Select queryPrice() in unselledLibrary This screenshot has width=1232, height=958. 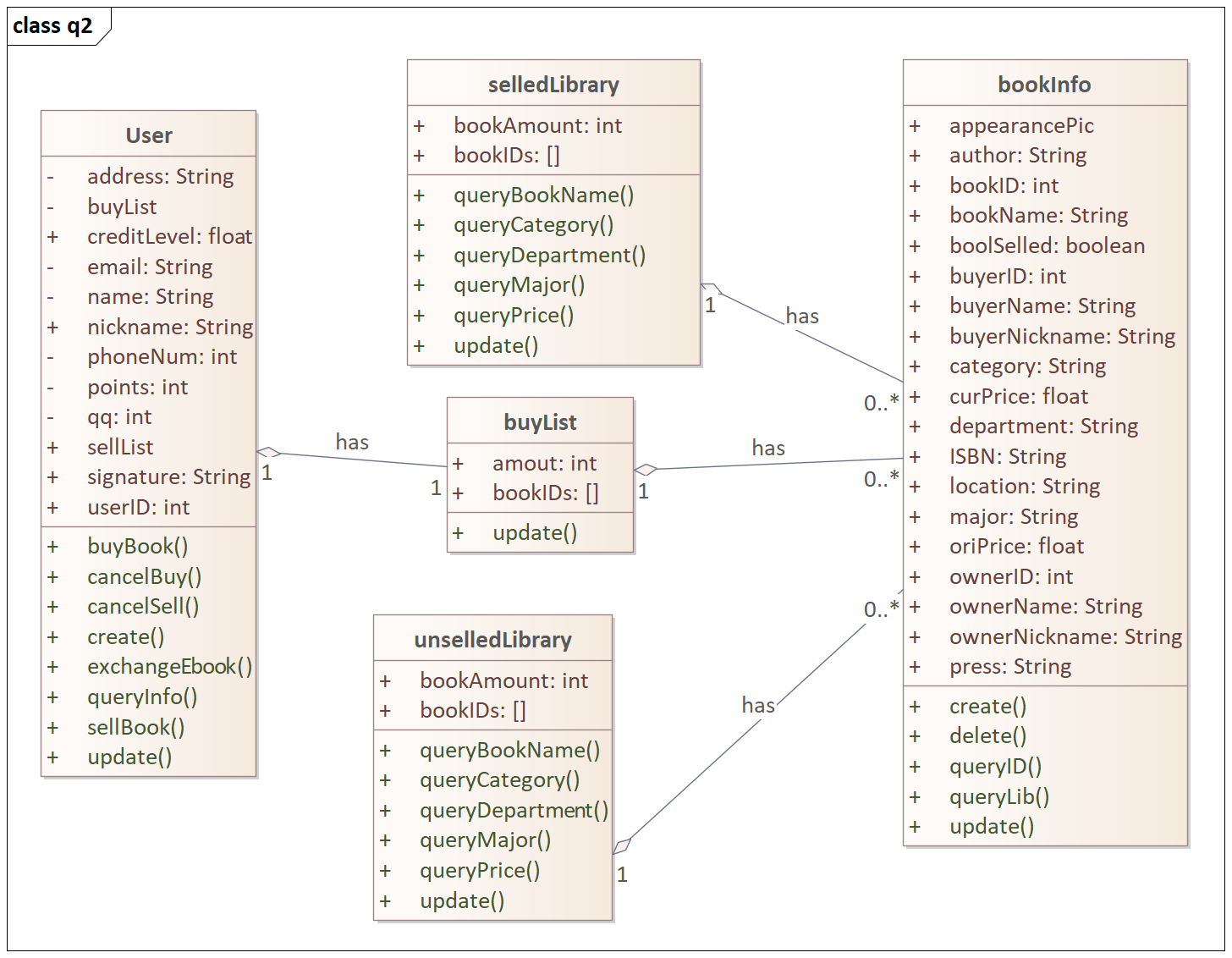(480, 870)
